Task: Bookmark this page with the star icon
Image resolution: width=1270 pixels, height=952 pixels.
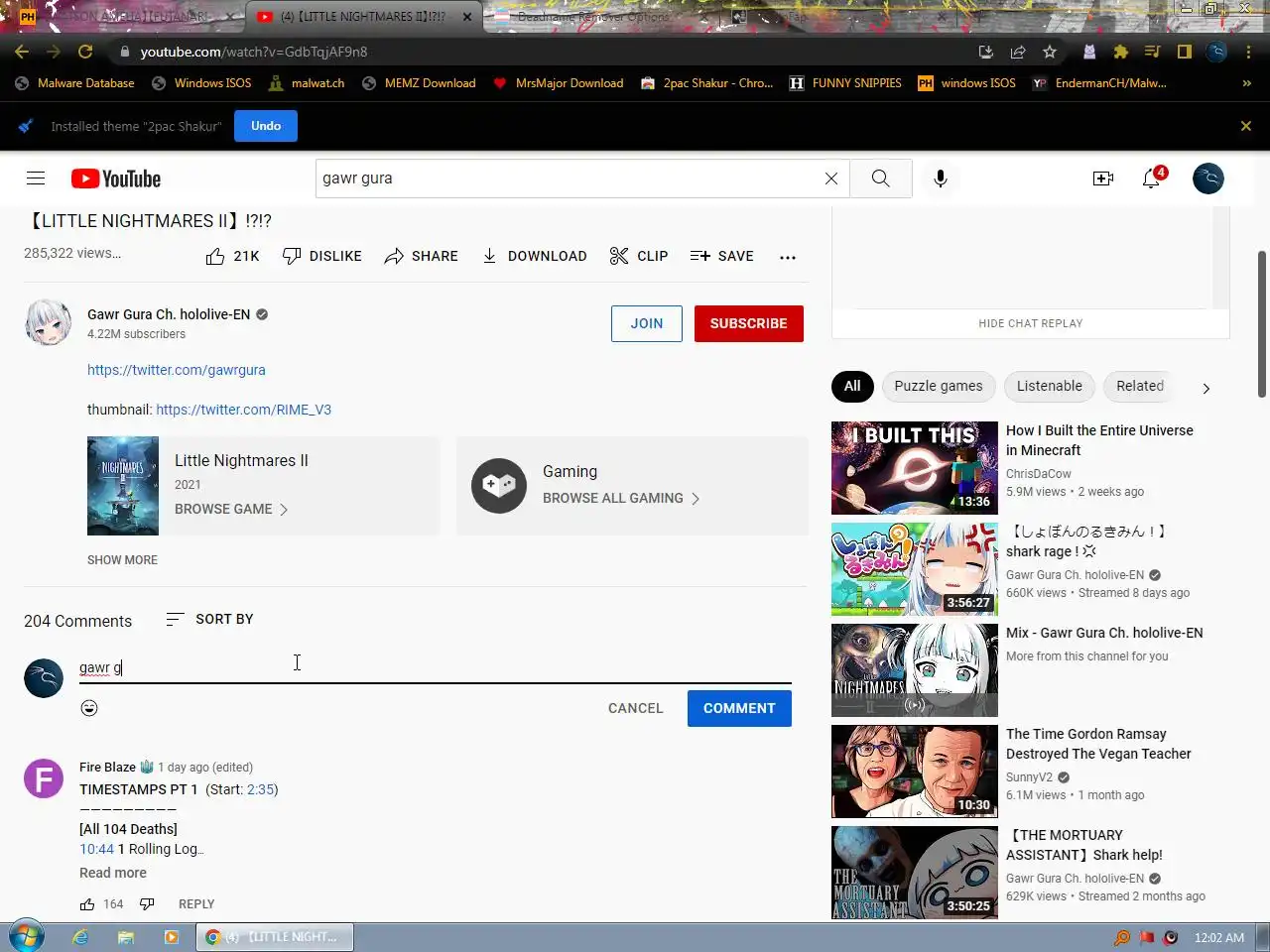Action: tap(1050, 52)
